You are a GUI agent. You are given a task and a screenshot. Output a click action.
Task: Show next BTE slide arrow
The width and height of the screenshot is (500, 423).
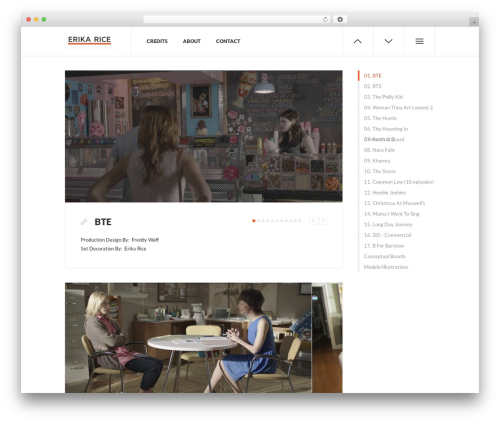point(323,221)
